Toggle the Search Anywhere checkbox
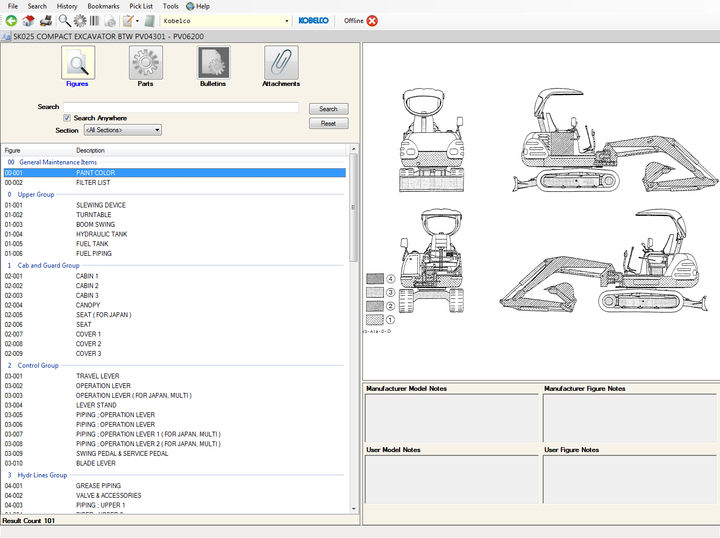Image resolution: width=720 pixels, height=538 pixels. point(67,118)
